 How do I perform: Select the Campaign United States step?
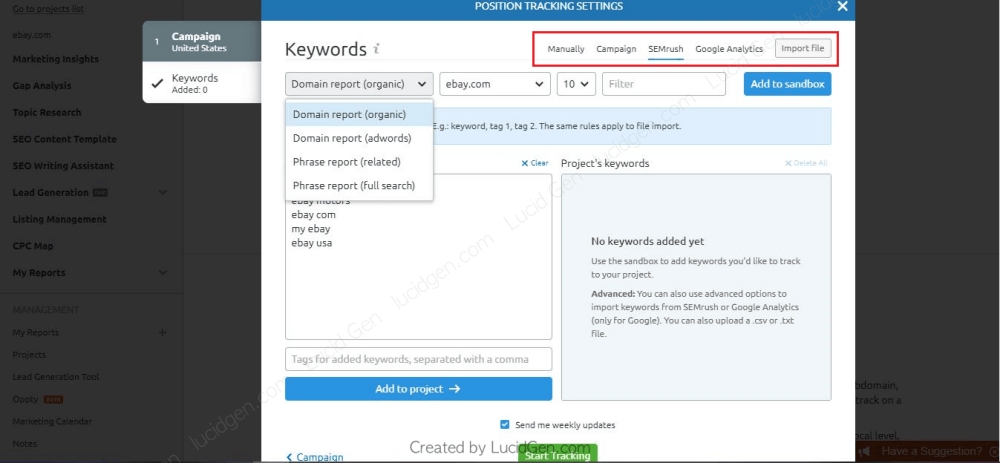coord(202,42)
